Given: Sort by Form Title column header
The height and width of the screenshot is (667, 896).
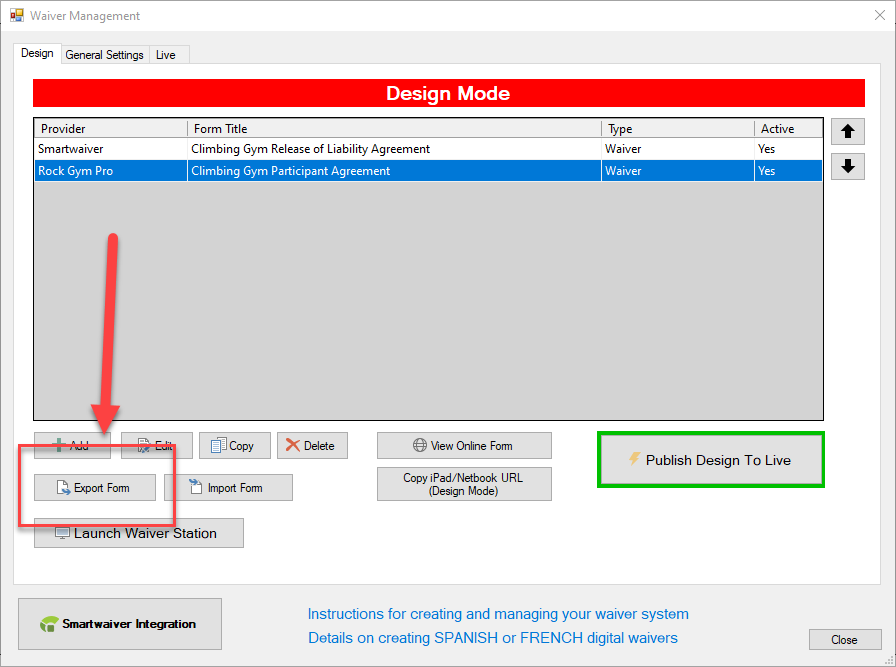Looking at the screenshot, I should click(x=394, y=129).
